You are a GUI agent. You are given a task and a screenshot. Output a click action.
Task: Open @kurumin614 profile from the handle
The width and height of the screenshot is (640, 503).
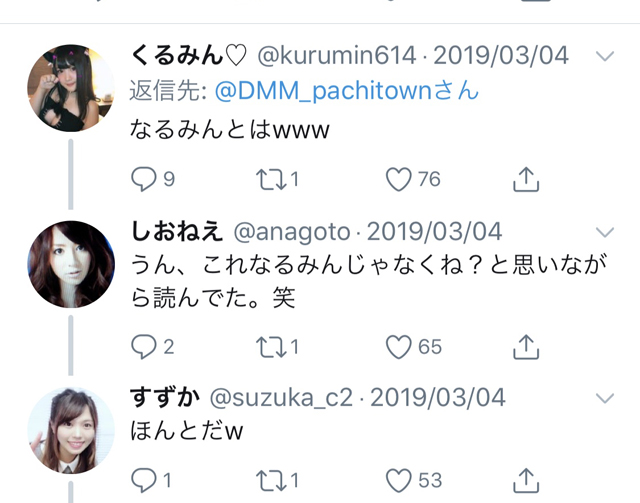tap(337, 56)
